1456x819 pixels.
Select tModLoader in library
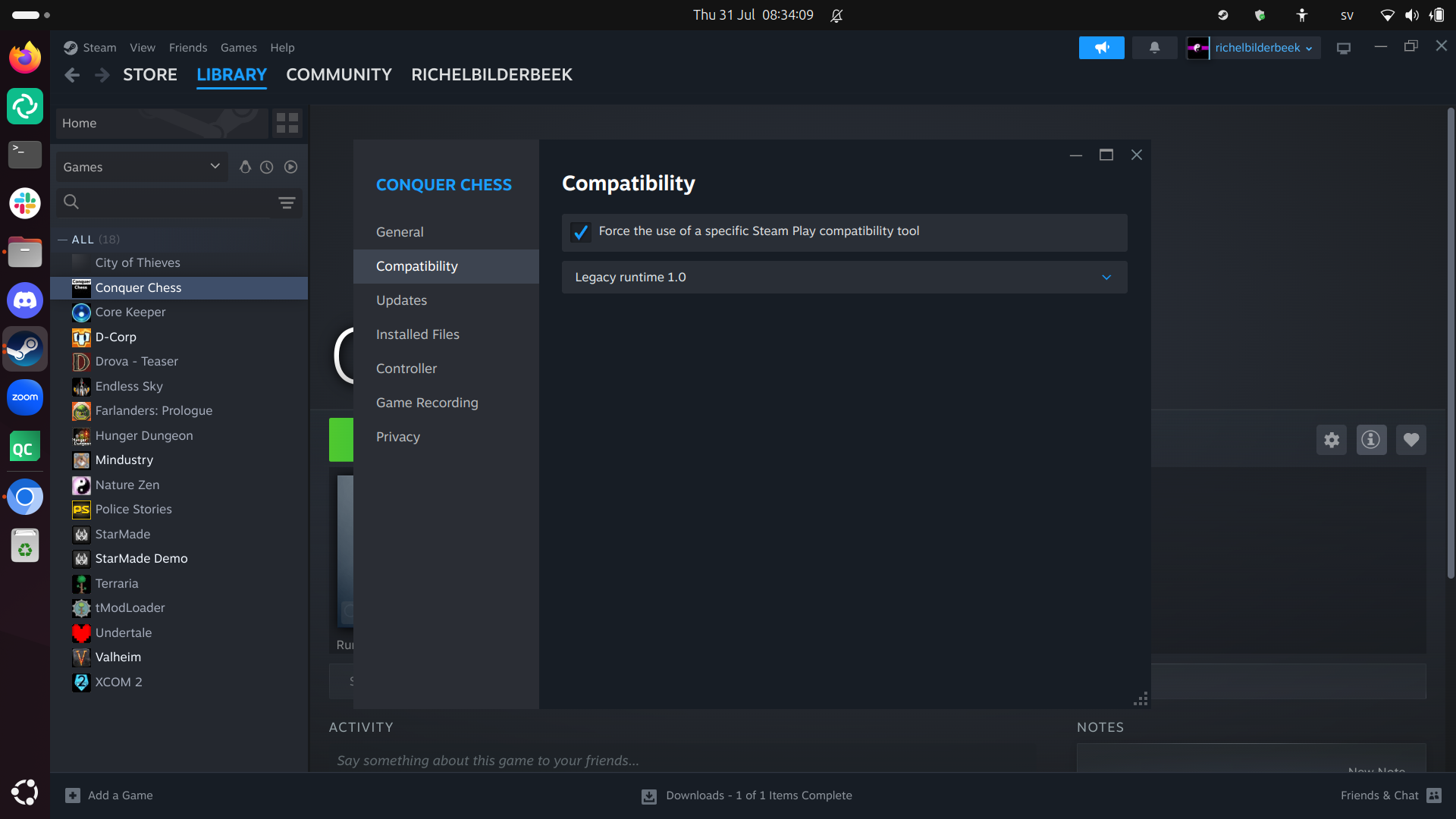(179, 608)
